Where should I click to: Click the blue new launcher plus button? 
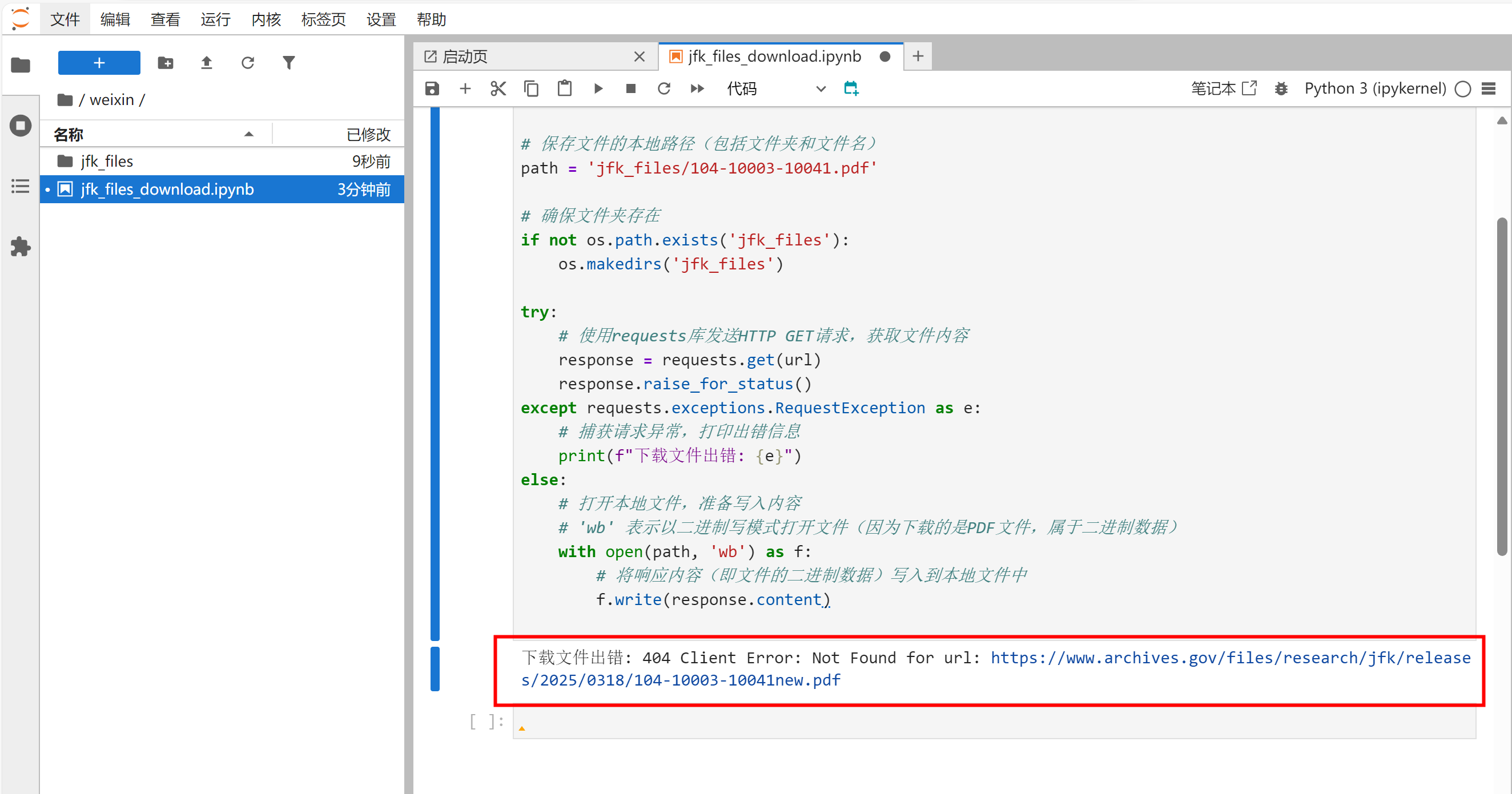tap(99, 62)
